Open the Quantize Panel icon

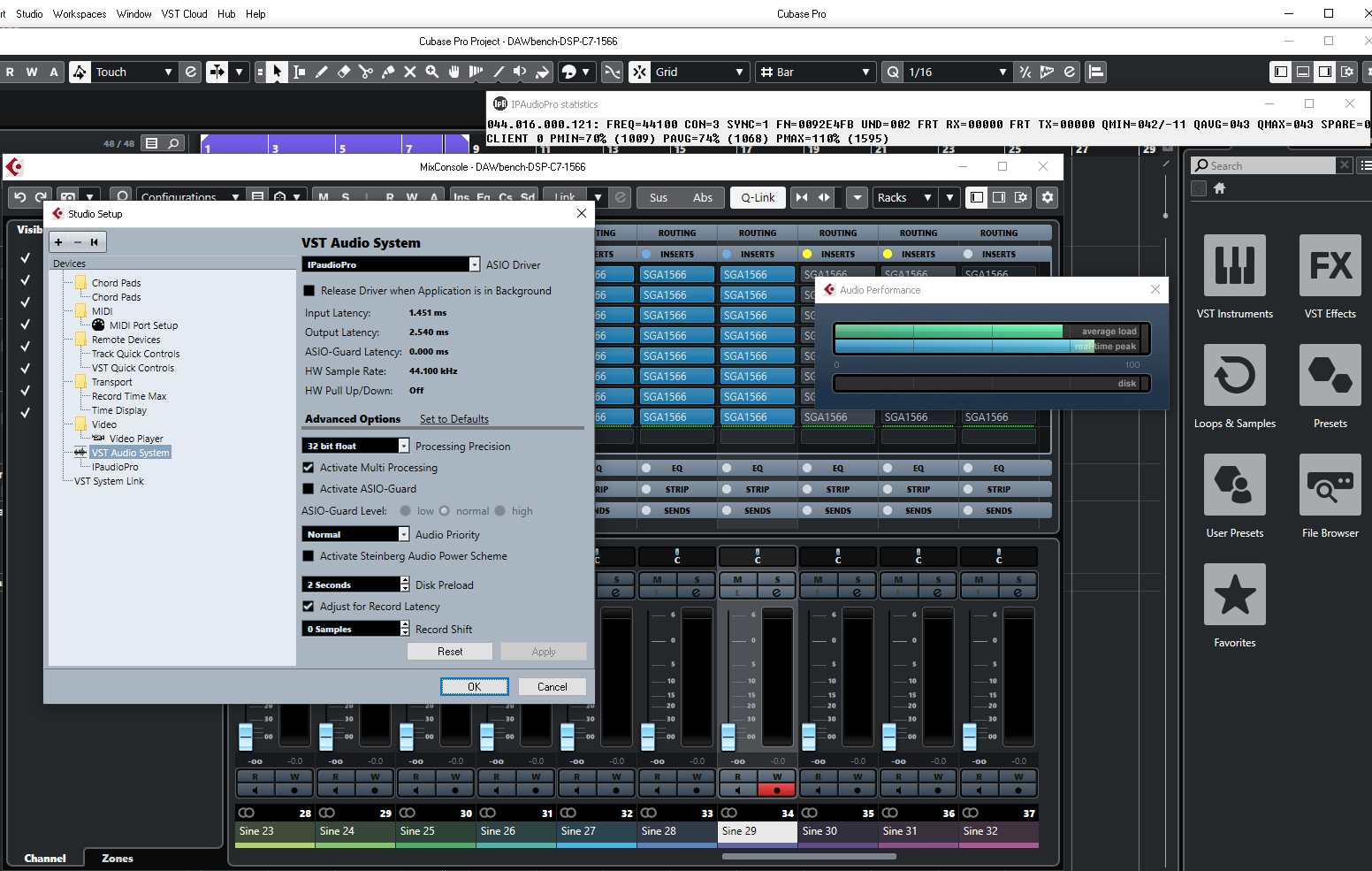click(1070, 72)
